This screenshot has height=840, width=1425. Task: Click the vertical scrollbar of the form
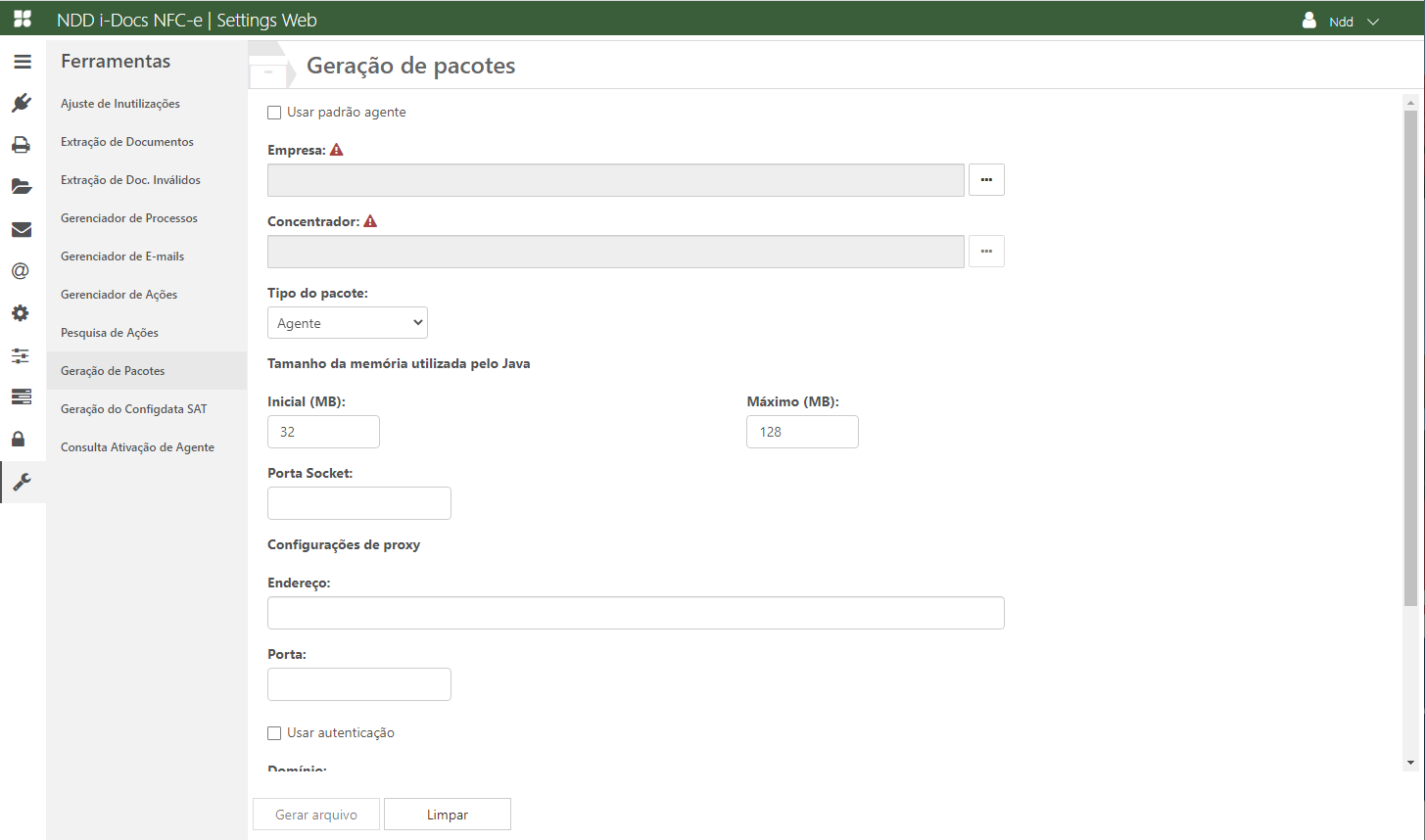click(1410, 392)
